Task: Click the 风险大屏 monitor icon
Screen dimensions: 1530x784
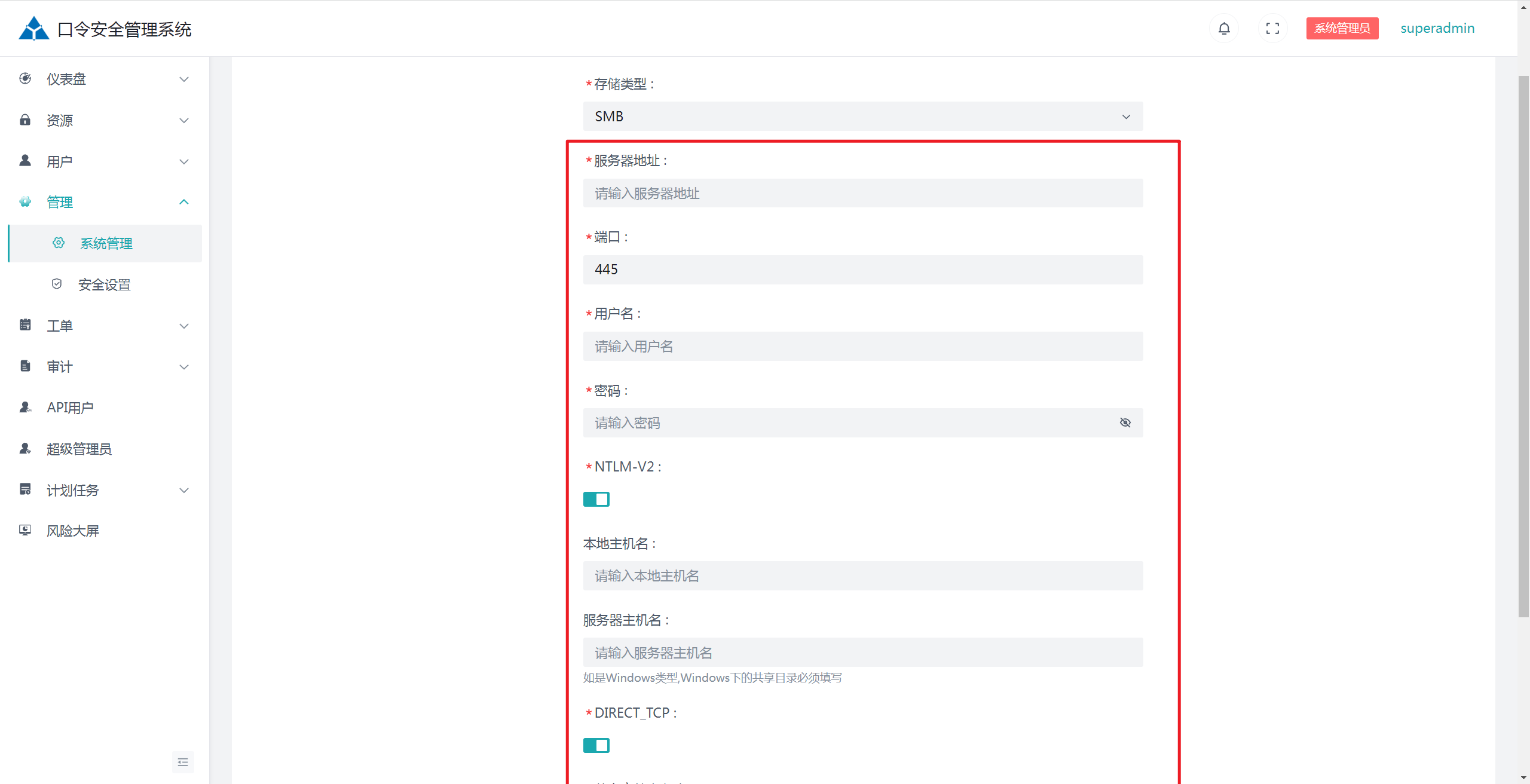Action: pos(25,530)
